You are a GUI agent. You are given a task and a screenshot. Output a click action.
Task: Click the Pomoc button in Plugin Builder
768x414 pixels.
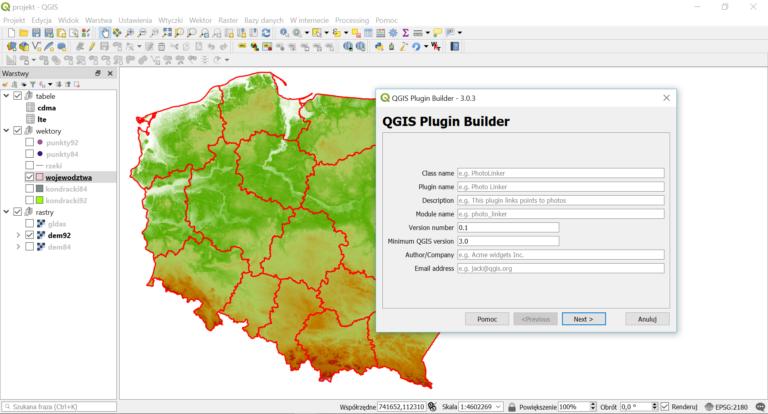(x=487, y=319)
